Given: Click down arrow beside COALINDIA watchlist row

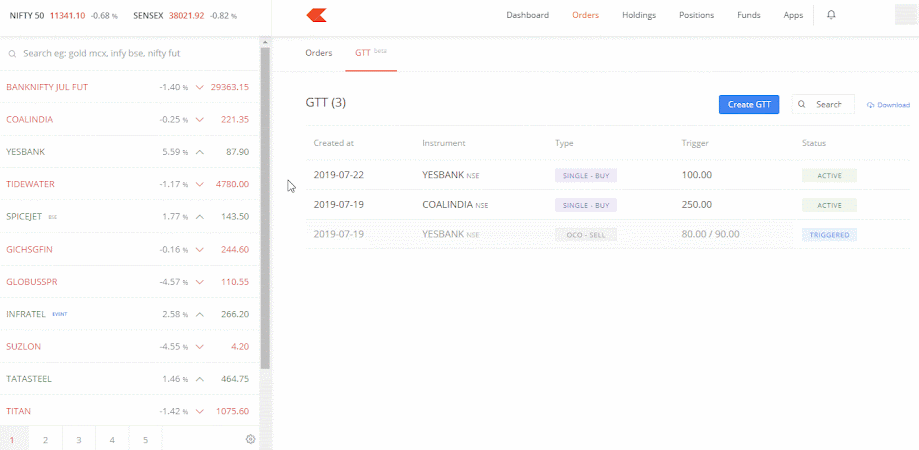Looking at the screenshot, I should tap(200, 120).
